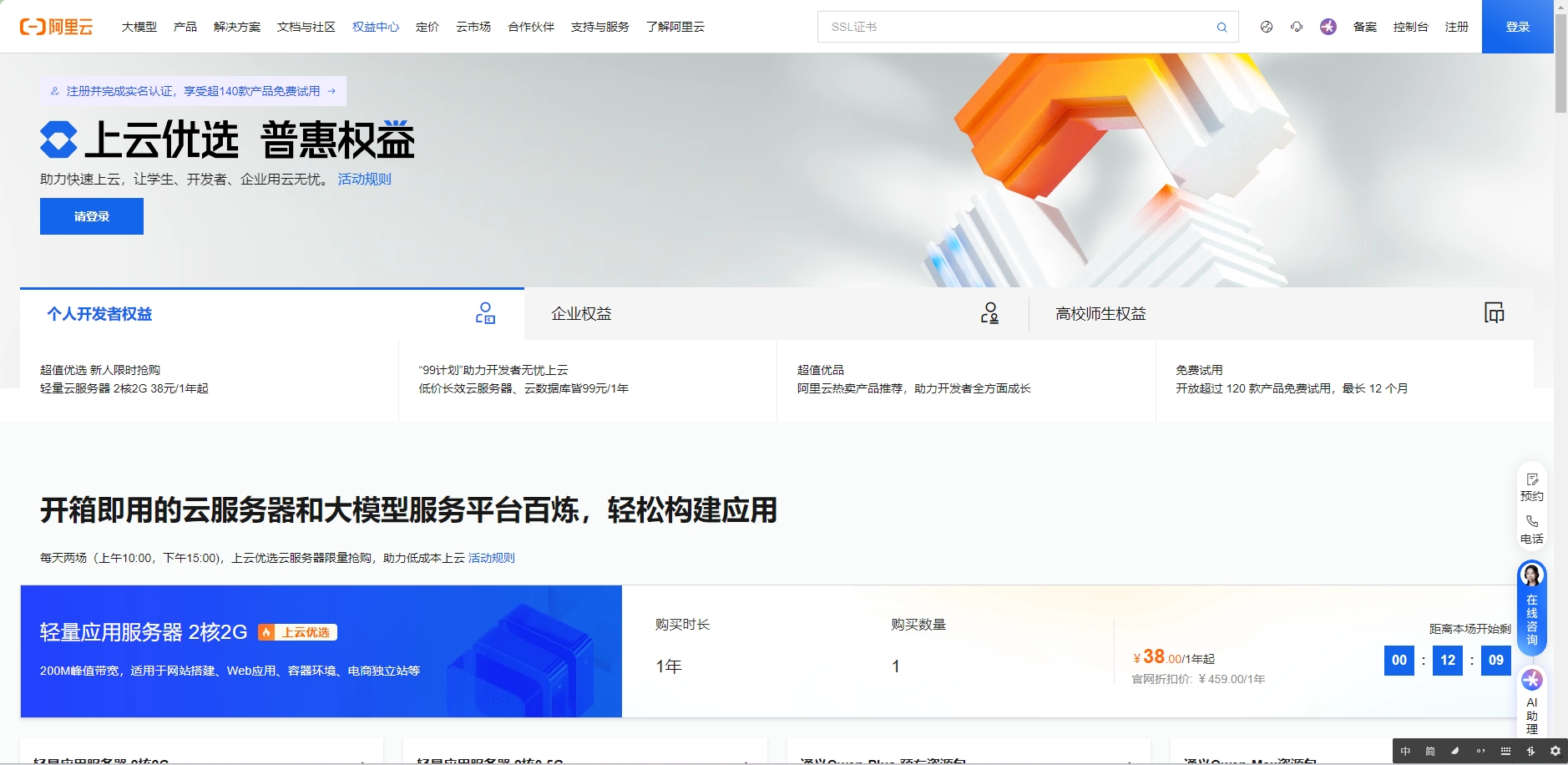Click the IME toolbar toggle arrows icon

coord(1530,751)
